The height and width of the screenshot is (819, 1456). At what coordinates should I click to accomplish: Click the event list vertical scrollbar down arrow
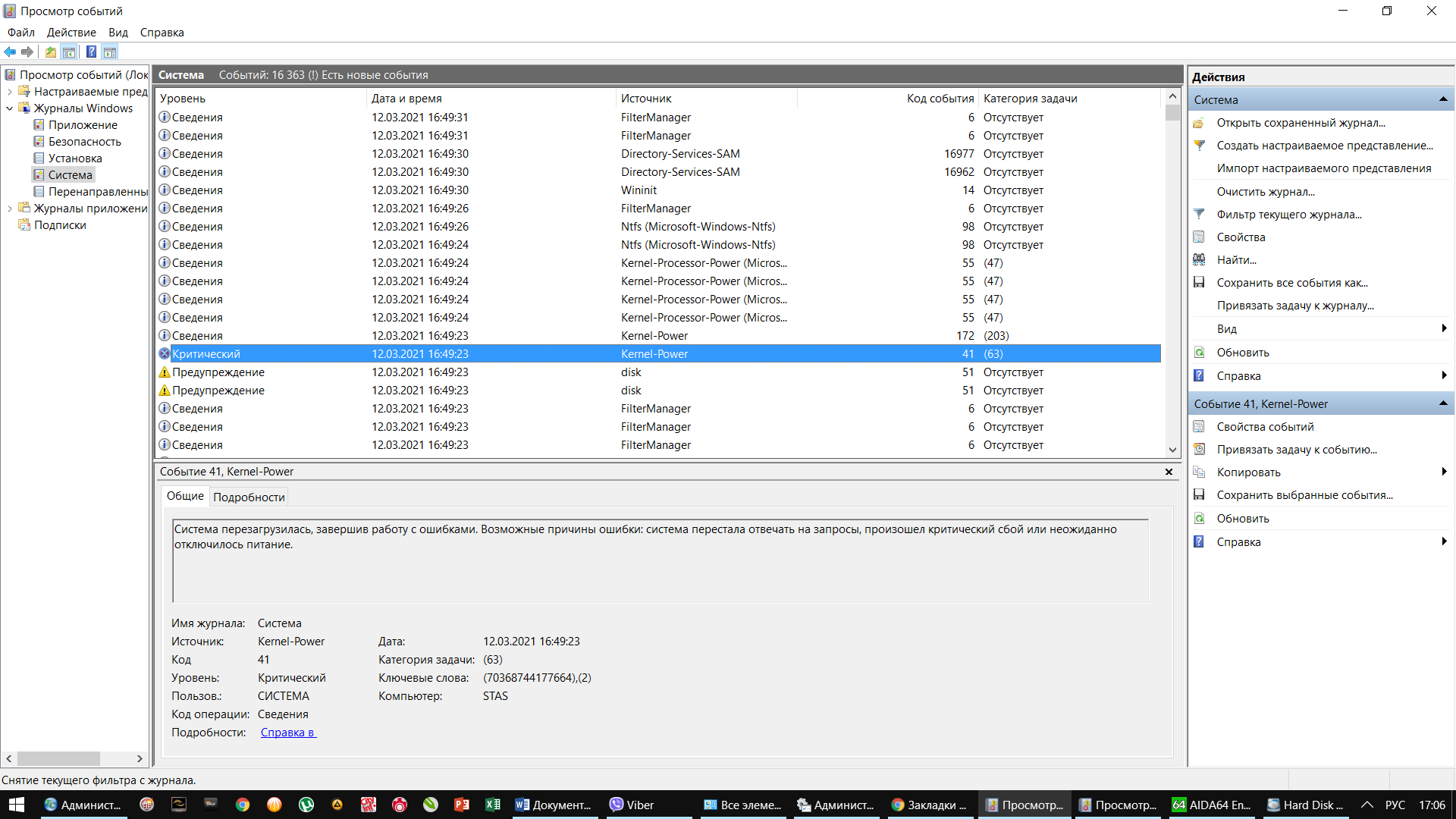(x=1172, y=449)
